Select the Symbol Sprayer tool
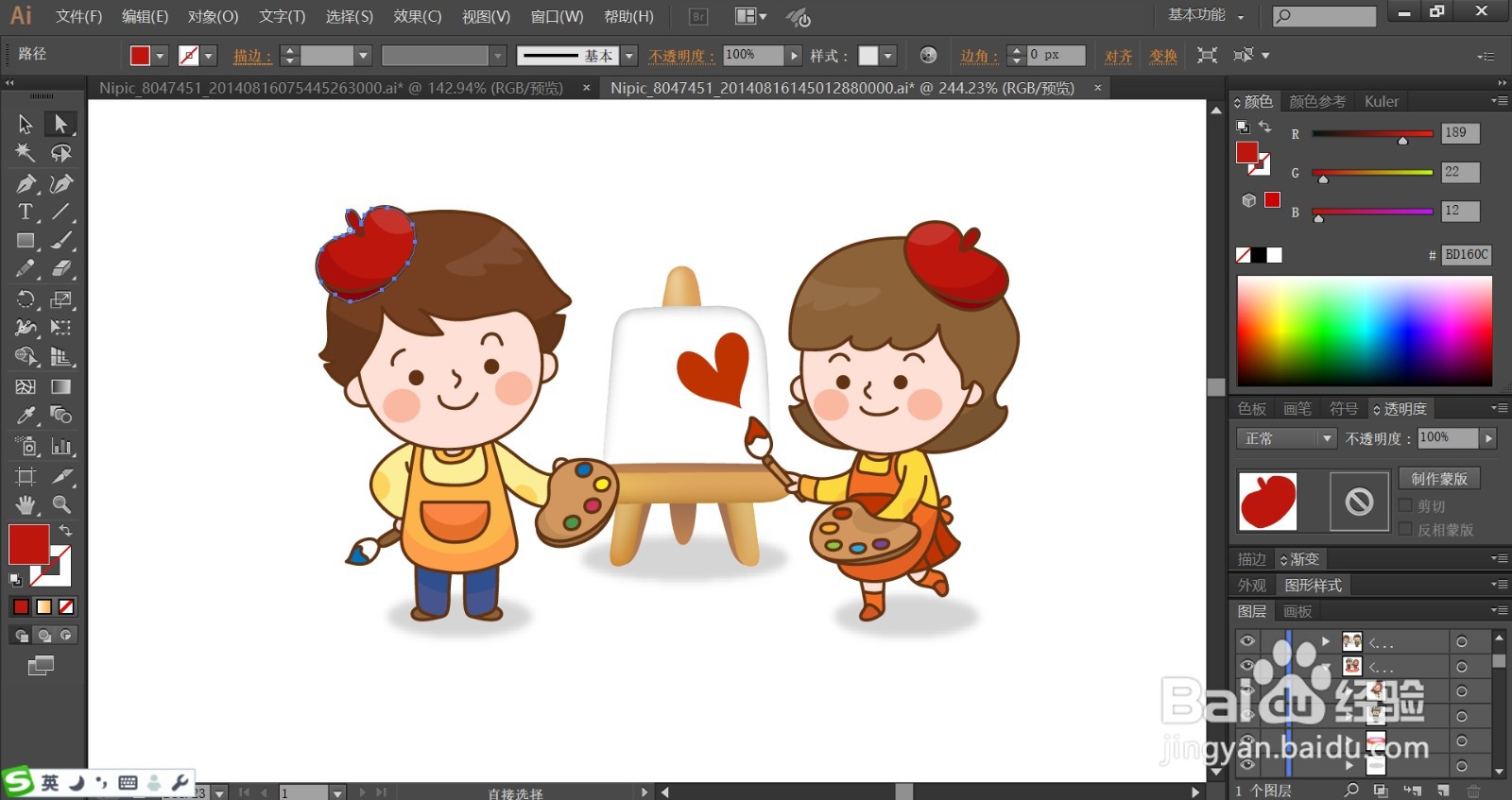 point(26,446)
